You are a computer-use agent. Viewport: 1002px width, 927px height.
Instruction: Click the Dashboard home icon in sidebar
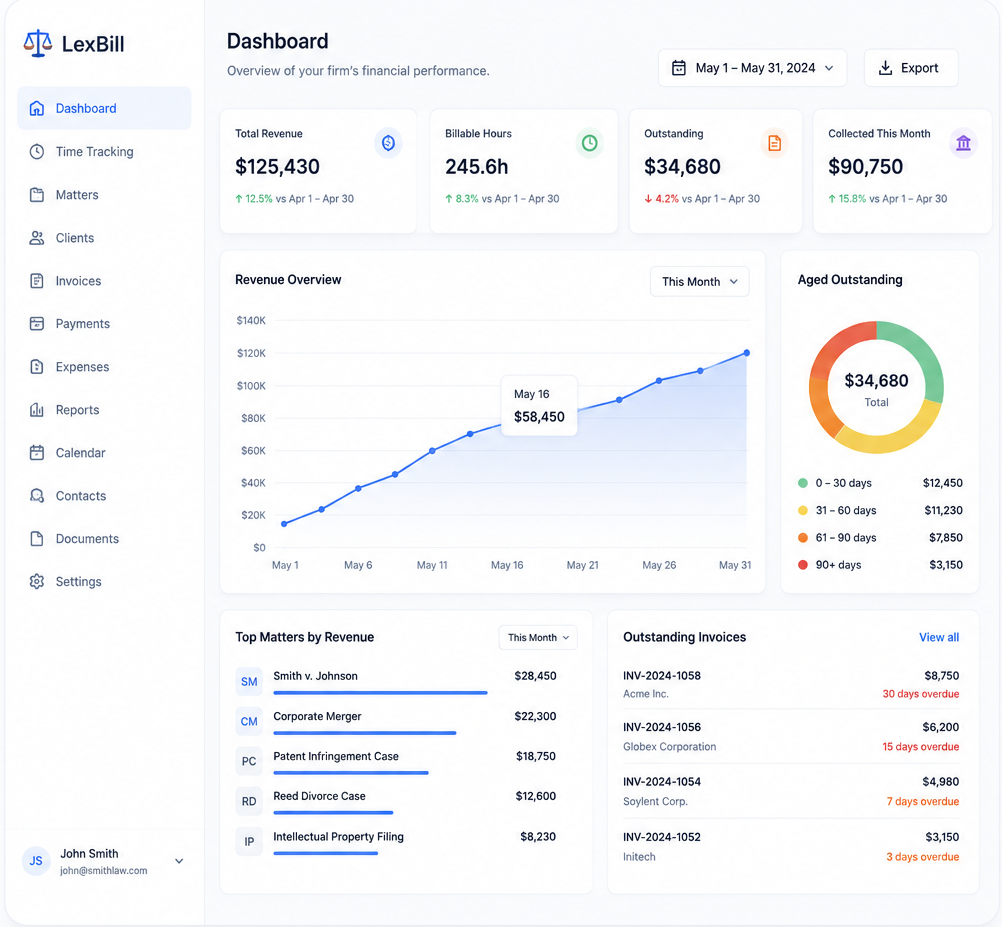tap(37, 108)
